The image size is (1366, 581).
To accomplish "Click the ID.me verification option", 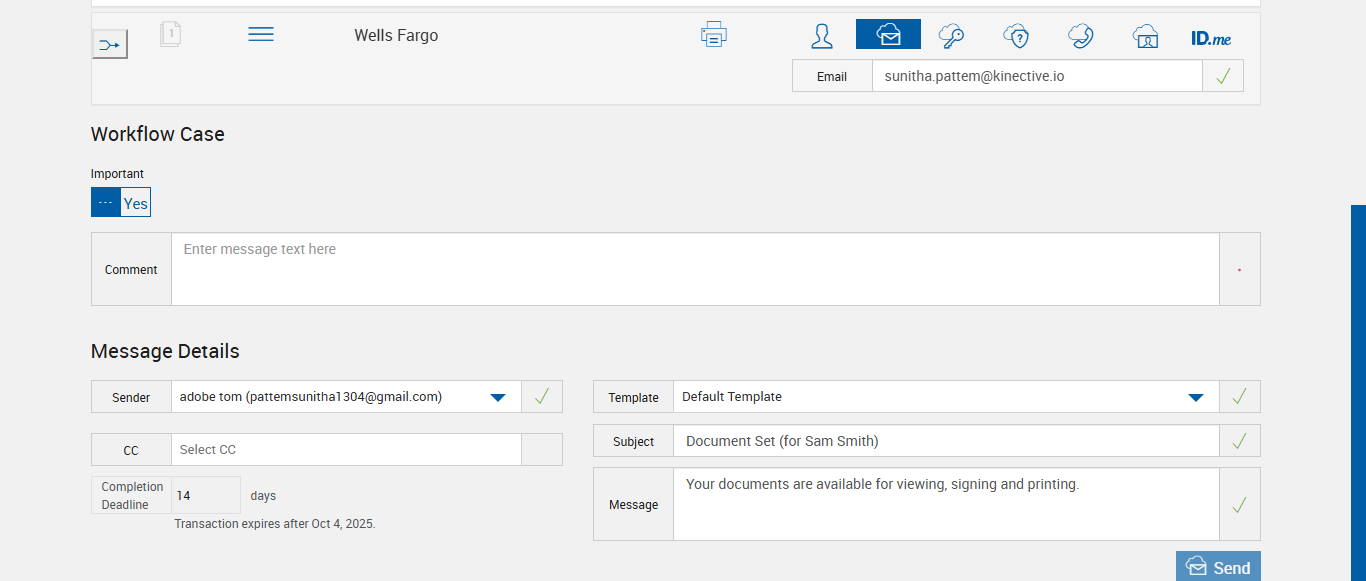I will (1211, 38).
